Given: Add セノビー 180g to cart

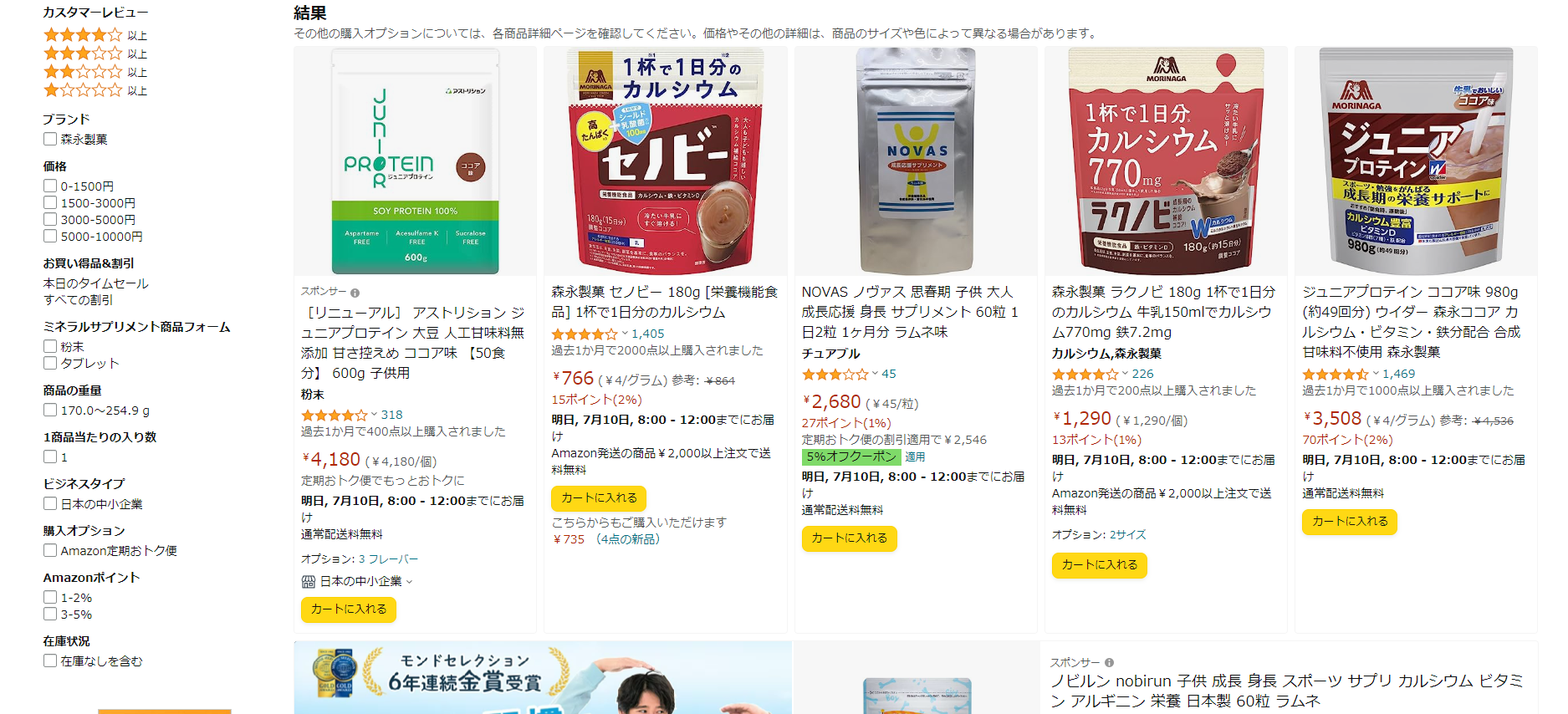Looking at the screenshot, I should (x=599, y=498).
